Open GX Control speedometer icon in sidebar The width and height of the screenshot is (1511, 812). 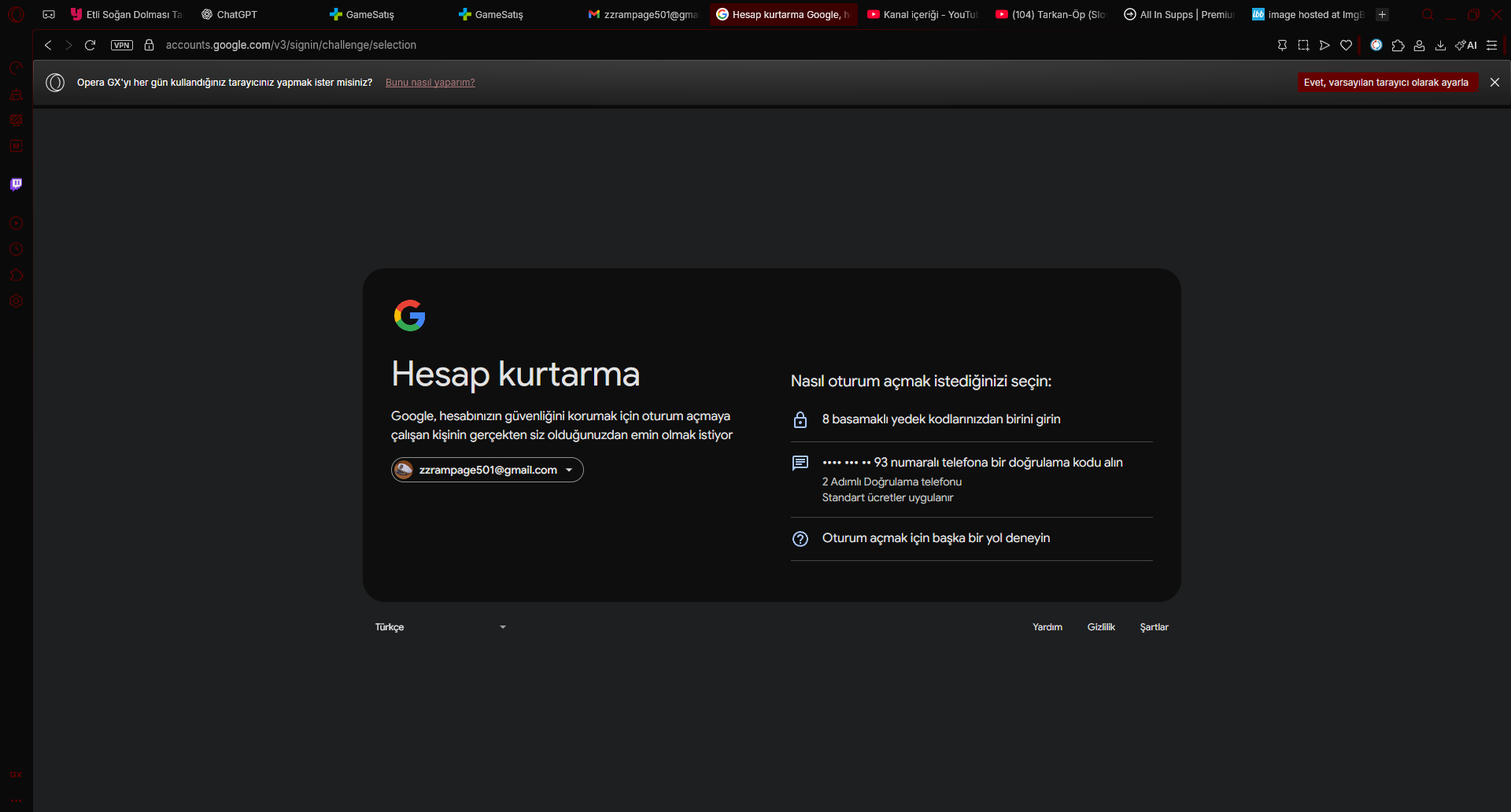[x=16, y=68]
